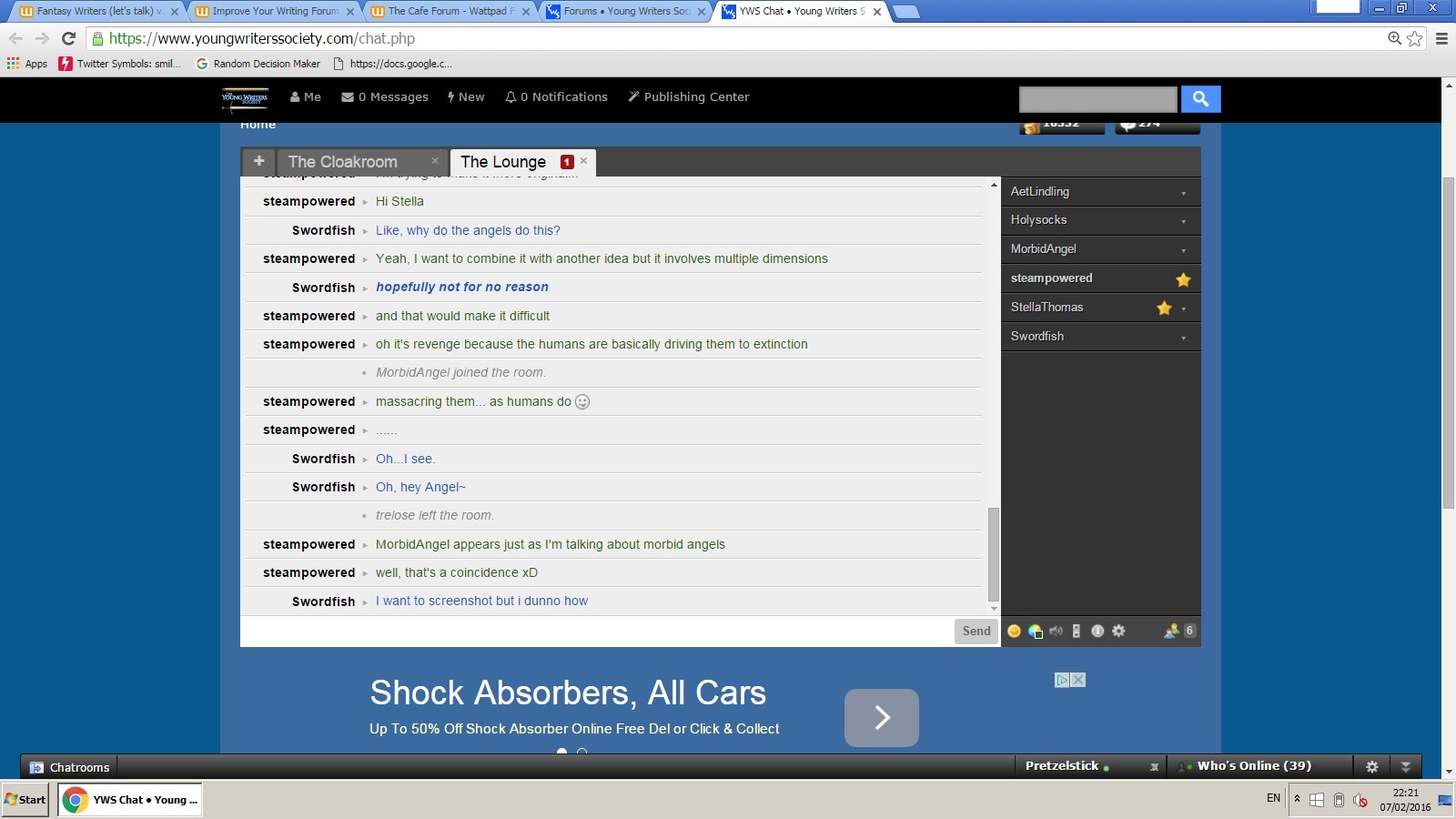Click the user count icon showing 6
This screenshot has width=1456, height=819.
(x=1179, y=631)
